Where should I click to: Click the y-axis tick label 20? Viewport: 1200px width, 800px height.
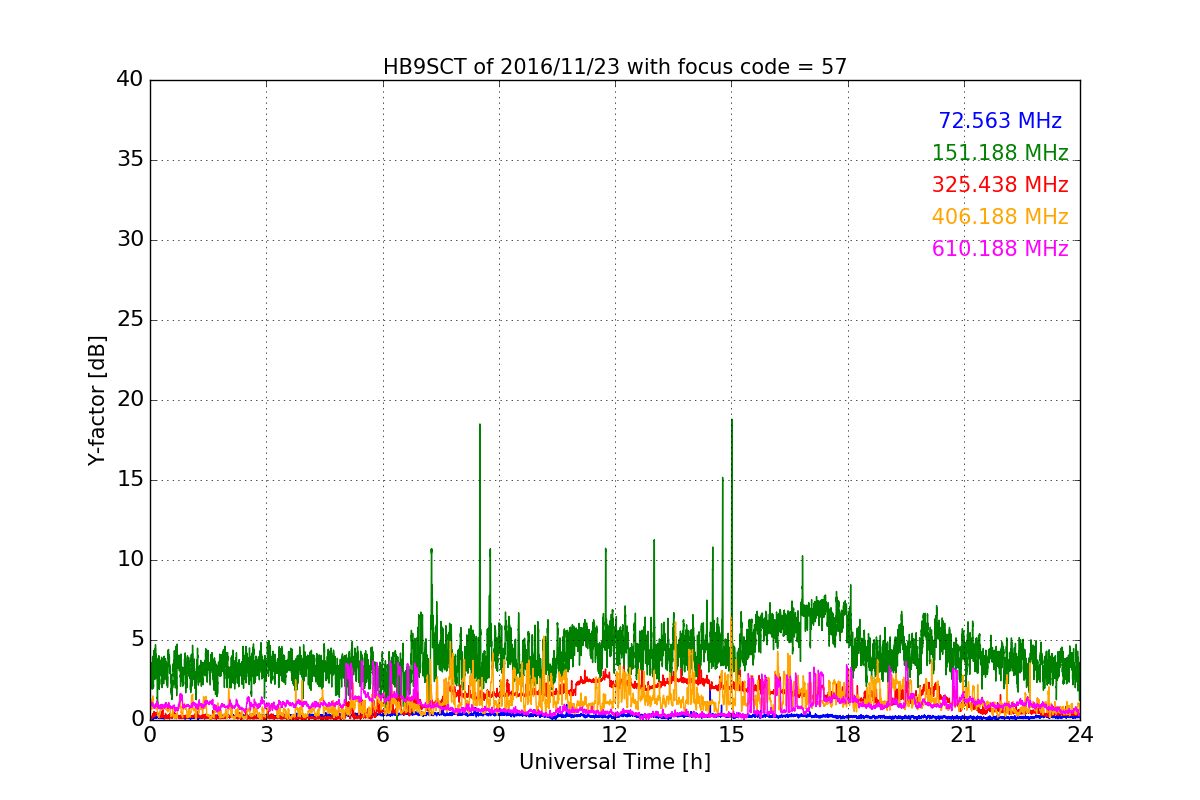[130, 400]
